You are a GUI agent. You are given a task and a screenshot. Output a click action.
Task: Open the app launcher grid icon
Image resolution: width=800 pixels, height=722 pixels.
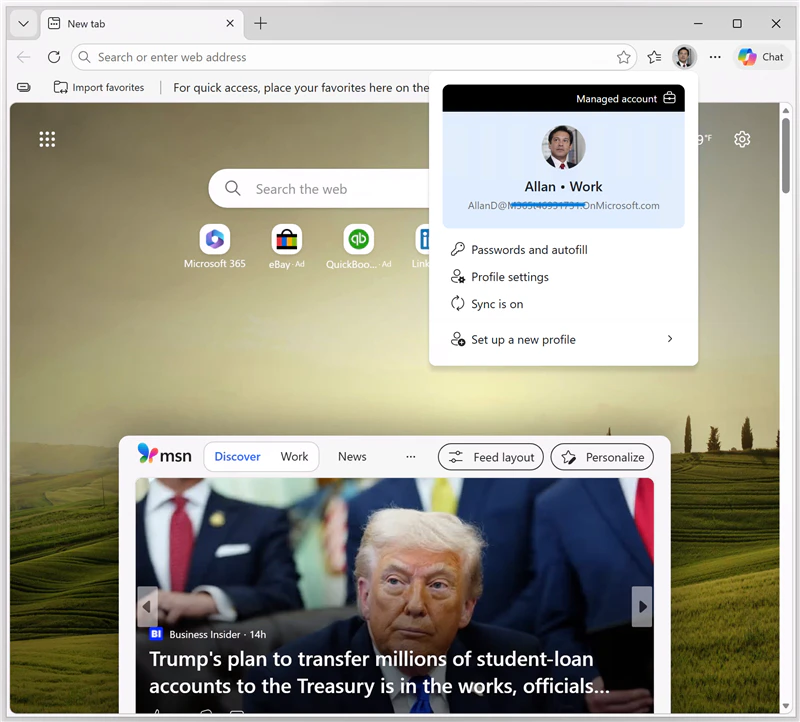(x=47, y=139)
